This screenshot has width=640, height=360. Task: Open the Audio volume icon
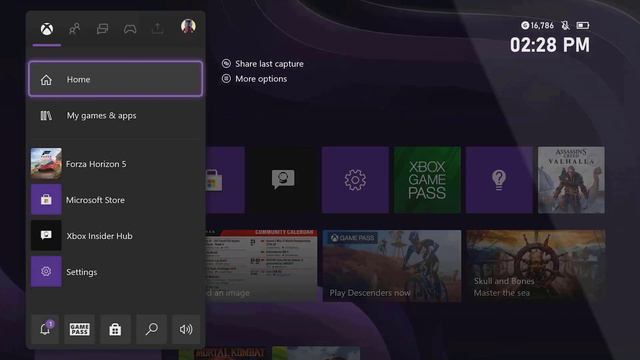[x=186, y=329]
